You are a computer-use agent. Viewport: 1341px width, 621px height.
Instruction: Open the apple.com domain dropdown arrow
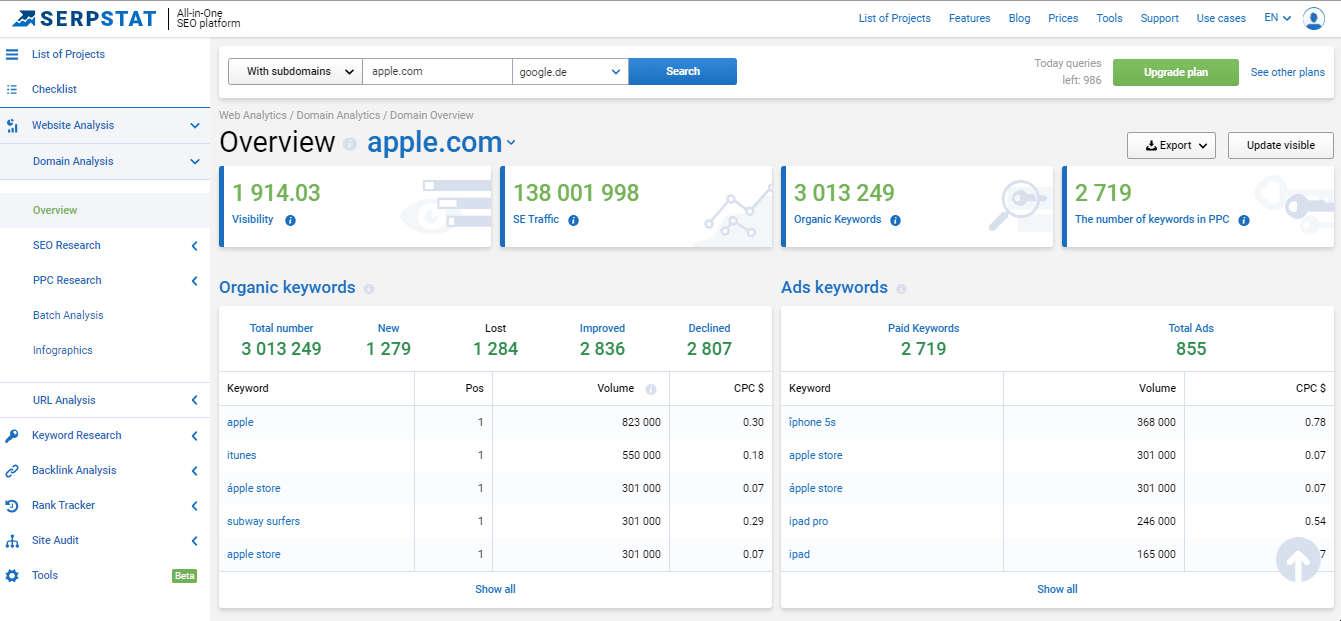coord(511,143)
